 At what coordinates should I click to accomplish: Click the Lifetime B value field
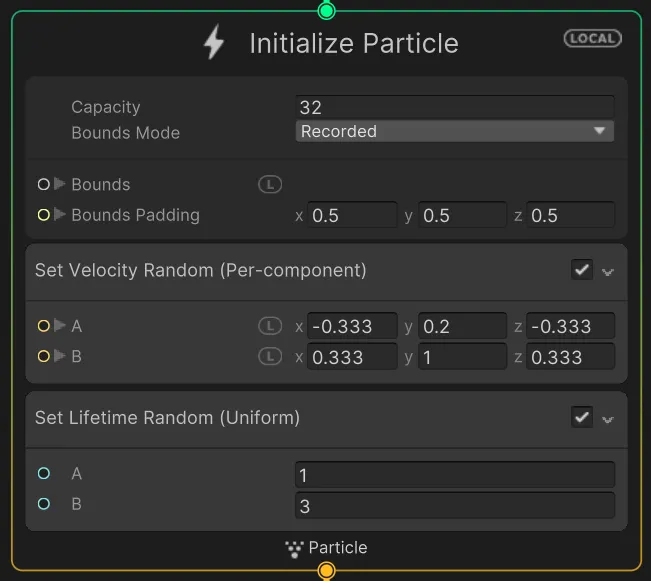pyautogui.click(x=455, y=506)
